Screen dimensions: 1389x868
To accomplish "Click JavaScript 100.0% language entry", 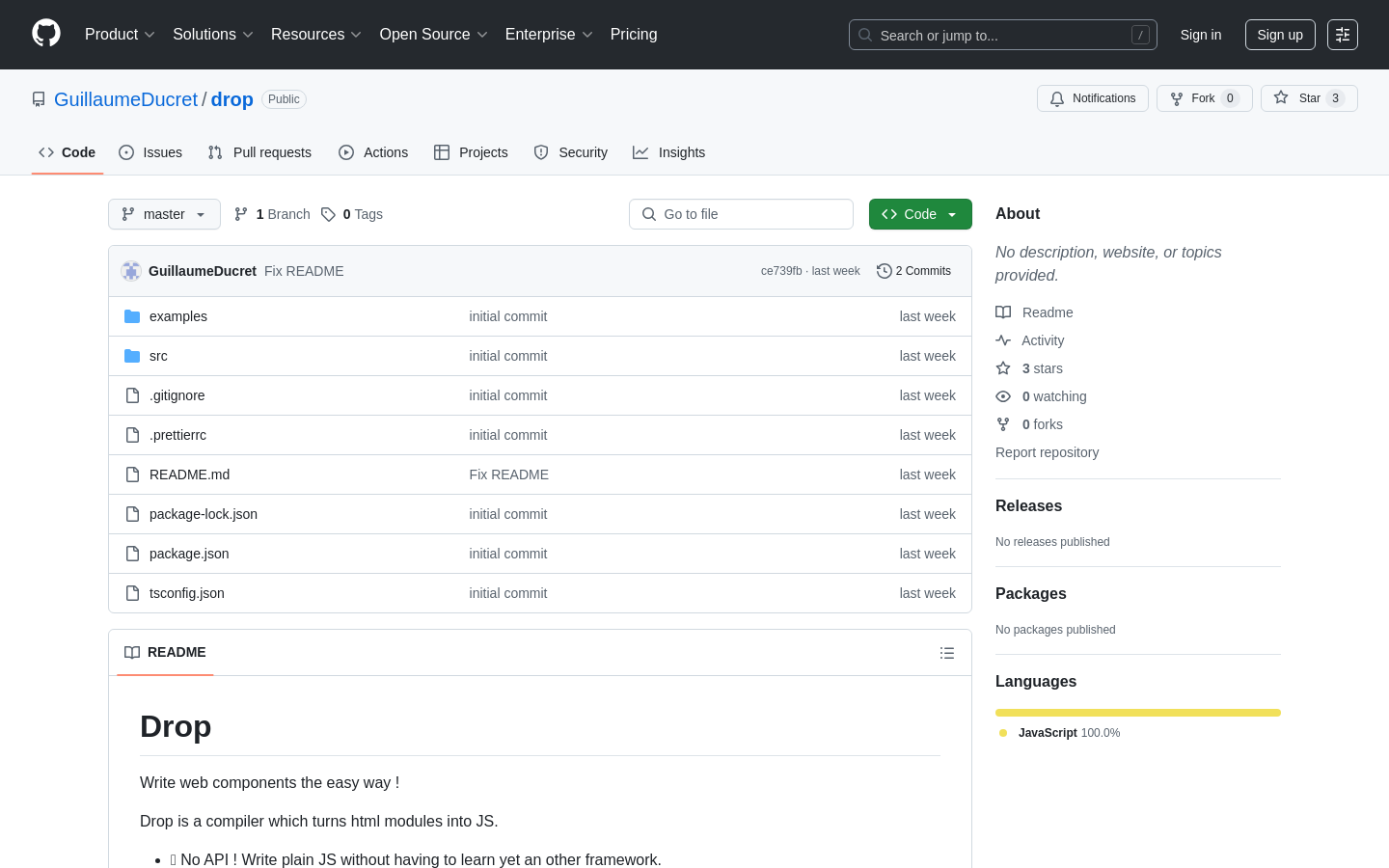I will click(1060, 733).
